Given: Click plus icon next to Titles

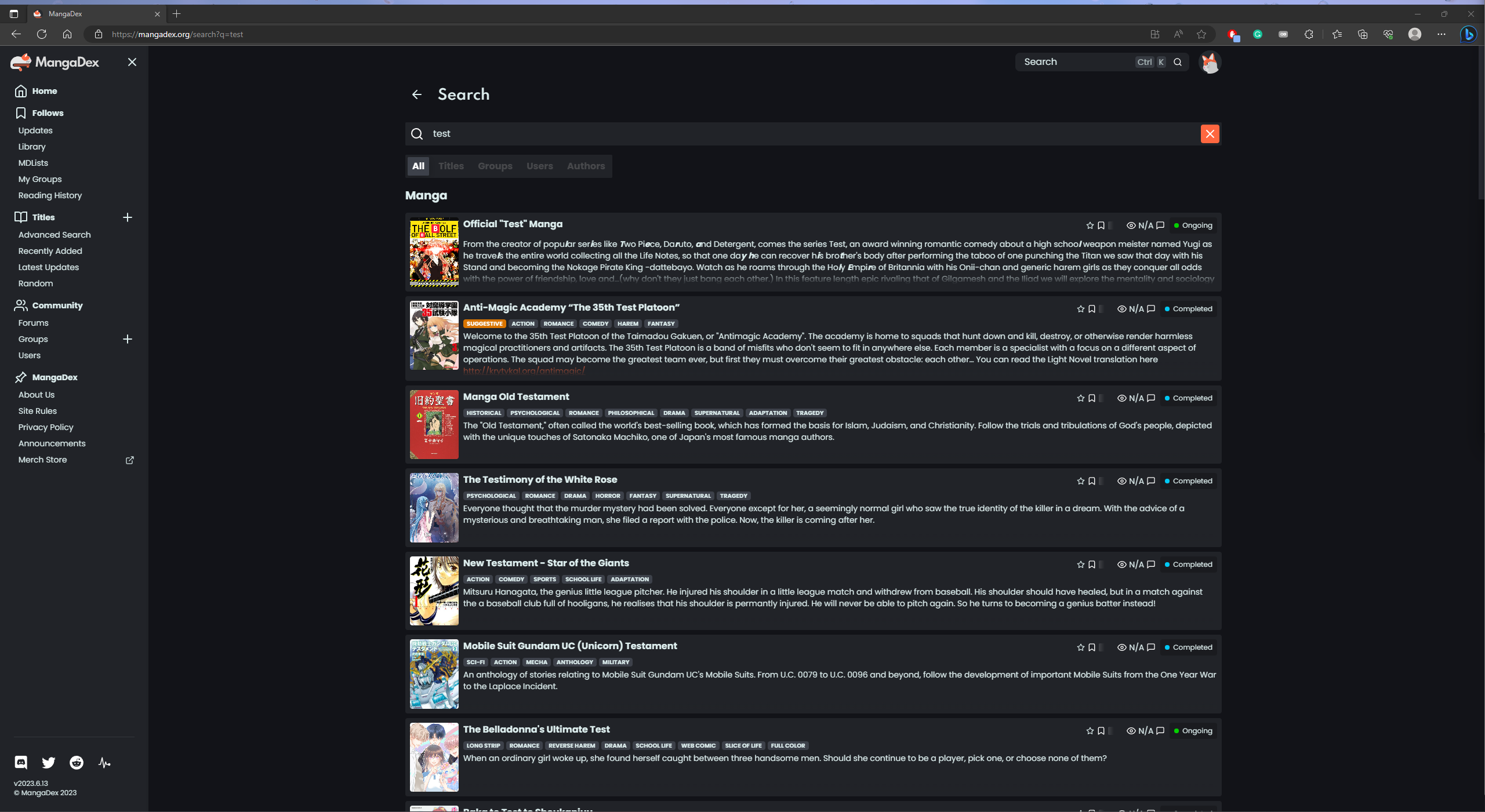Looking at the screenshot, I should click(128, 217).
